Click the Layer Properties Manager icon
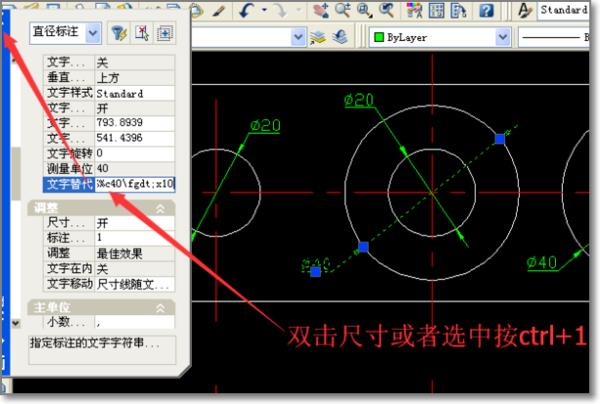The image size is (600, 404). [318, 37]
